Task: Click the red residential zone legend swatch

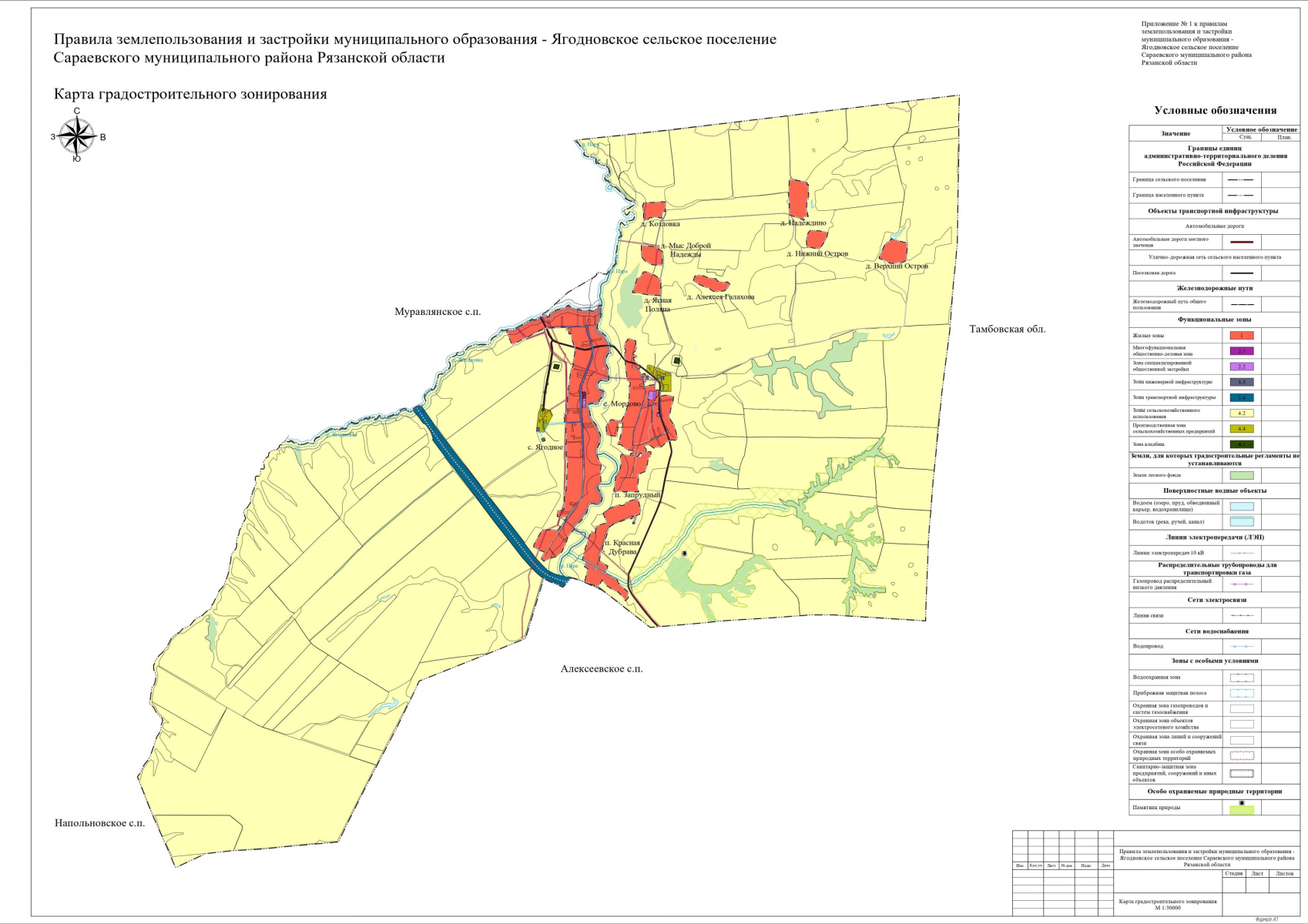Action: [x=1241, y=336]
